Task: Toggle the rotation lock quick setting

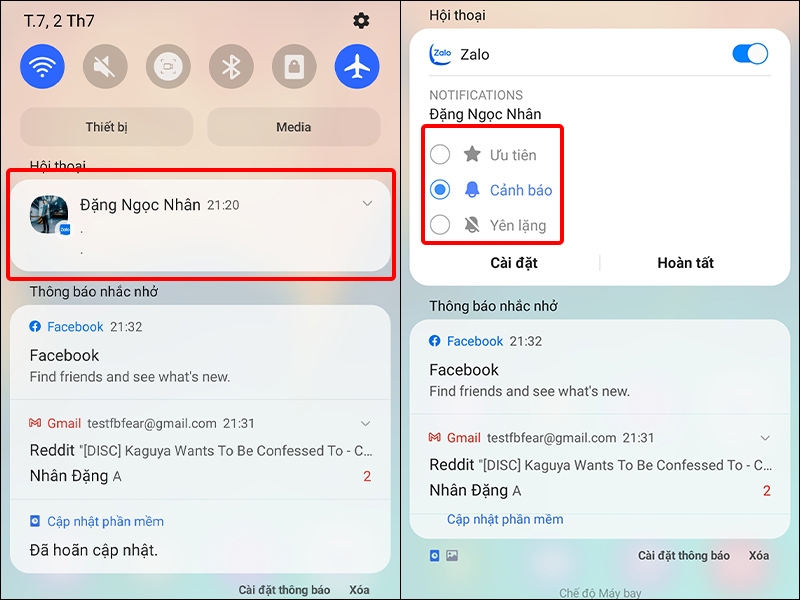Action: 294,66
